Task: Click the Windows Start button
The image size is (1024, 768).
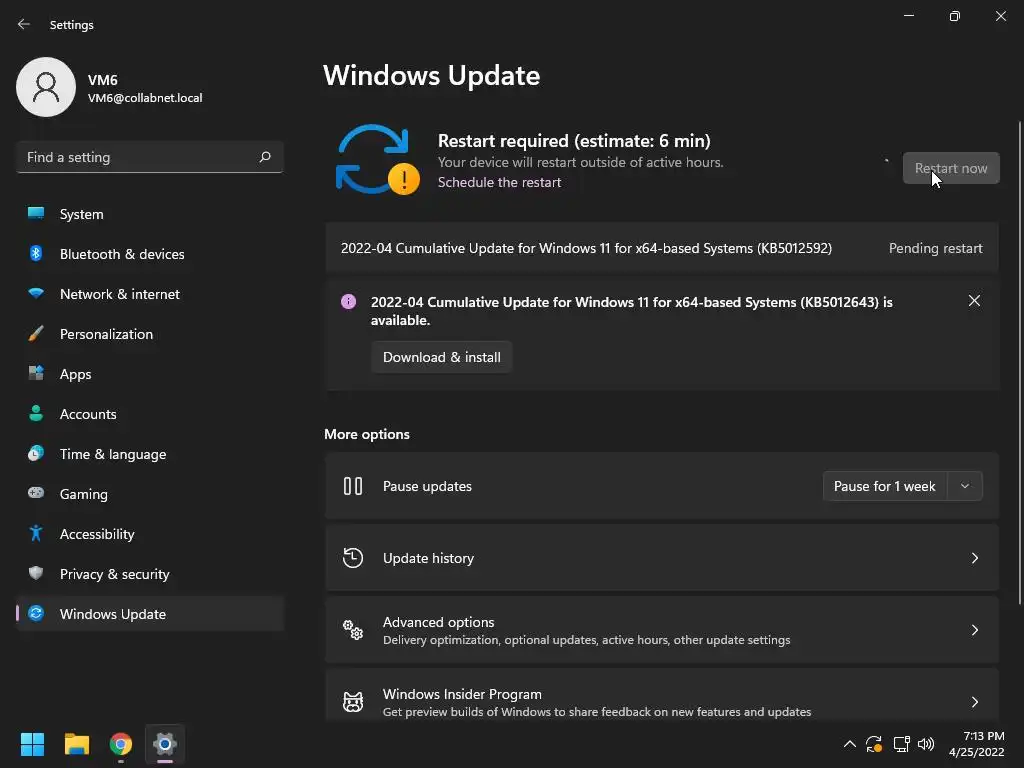Action: [x=33, y=744]
